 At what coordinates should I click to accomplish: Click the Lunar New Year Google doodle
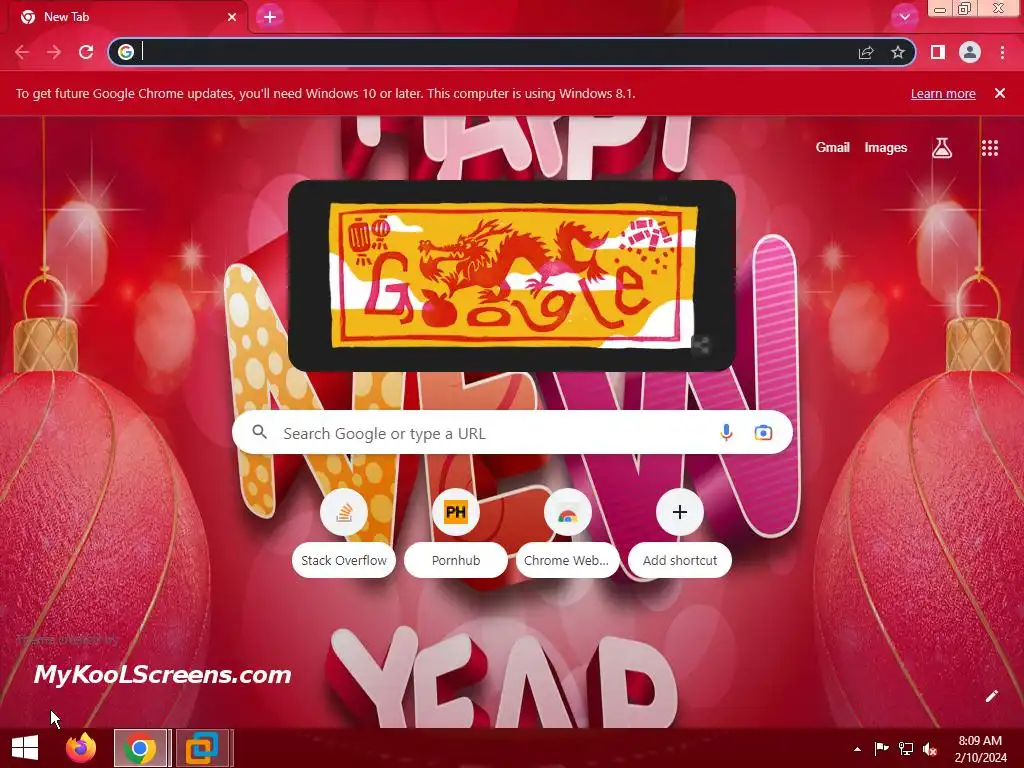[x=513, y=276]
